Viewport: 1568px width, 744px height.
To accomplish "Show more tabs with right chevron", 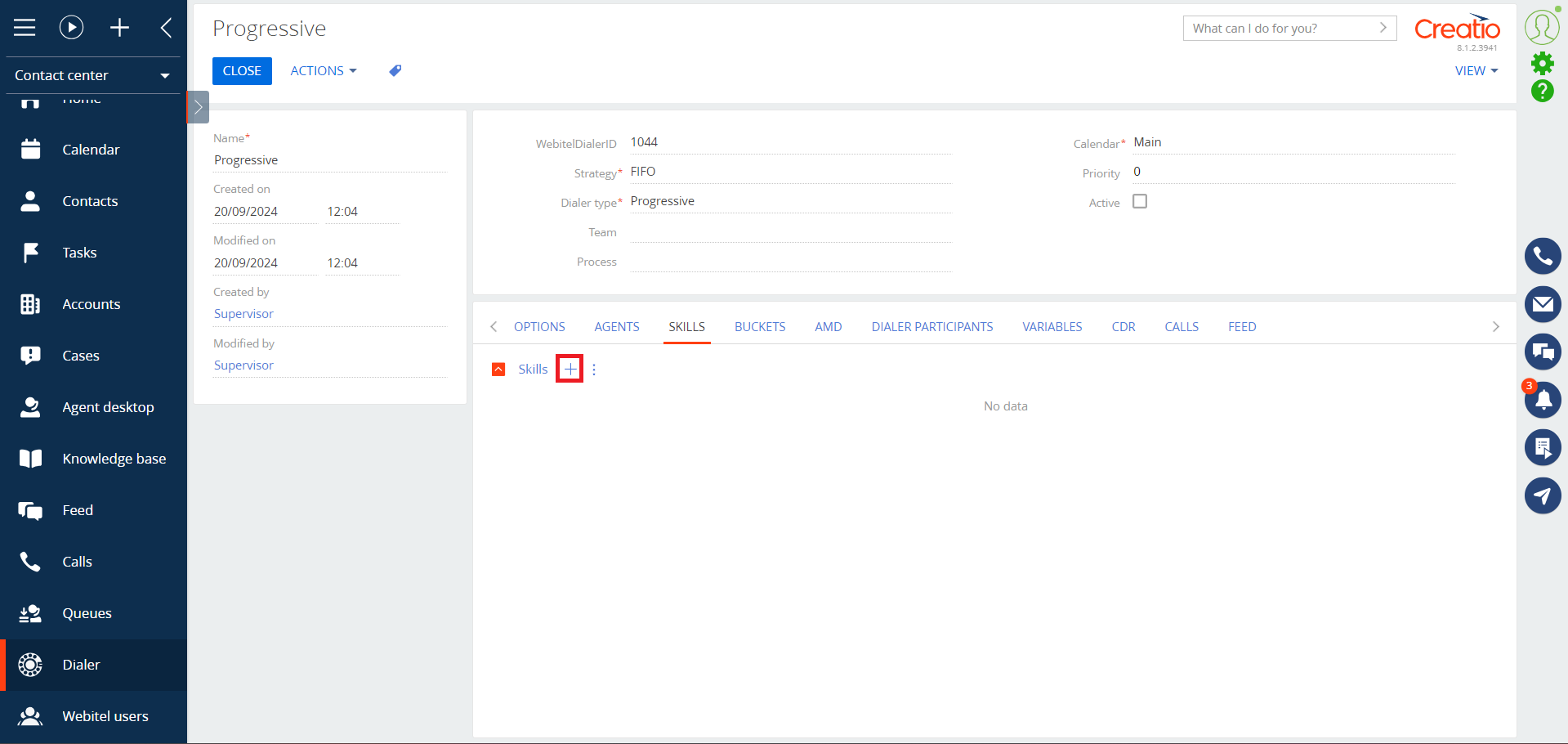I will [x=1496, y=327].
